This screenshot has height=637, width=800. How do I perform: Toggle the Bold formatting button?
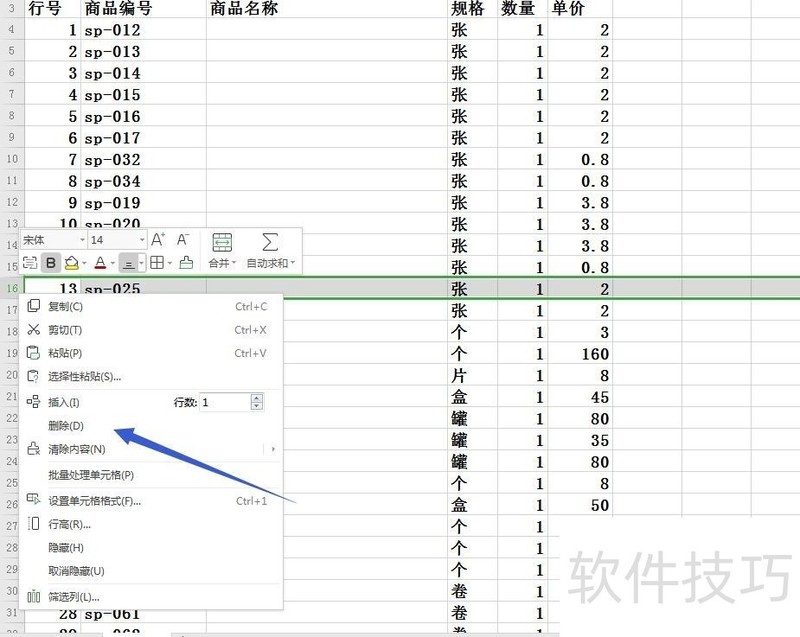tap(51, 263)
